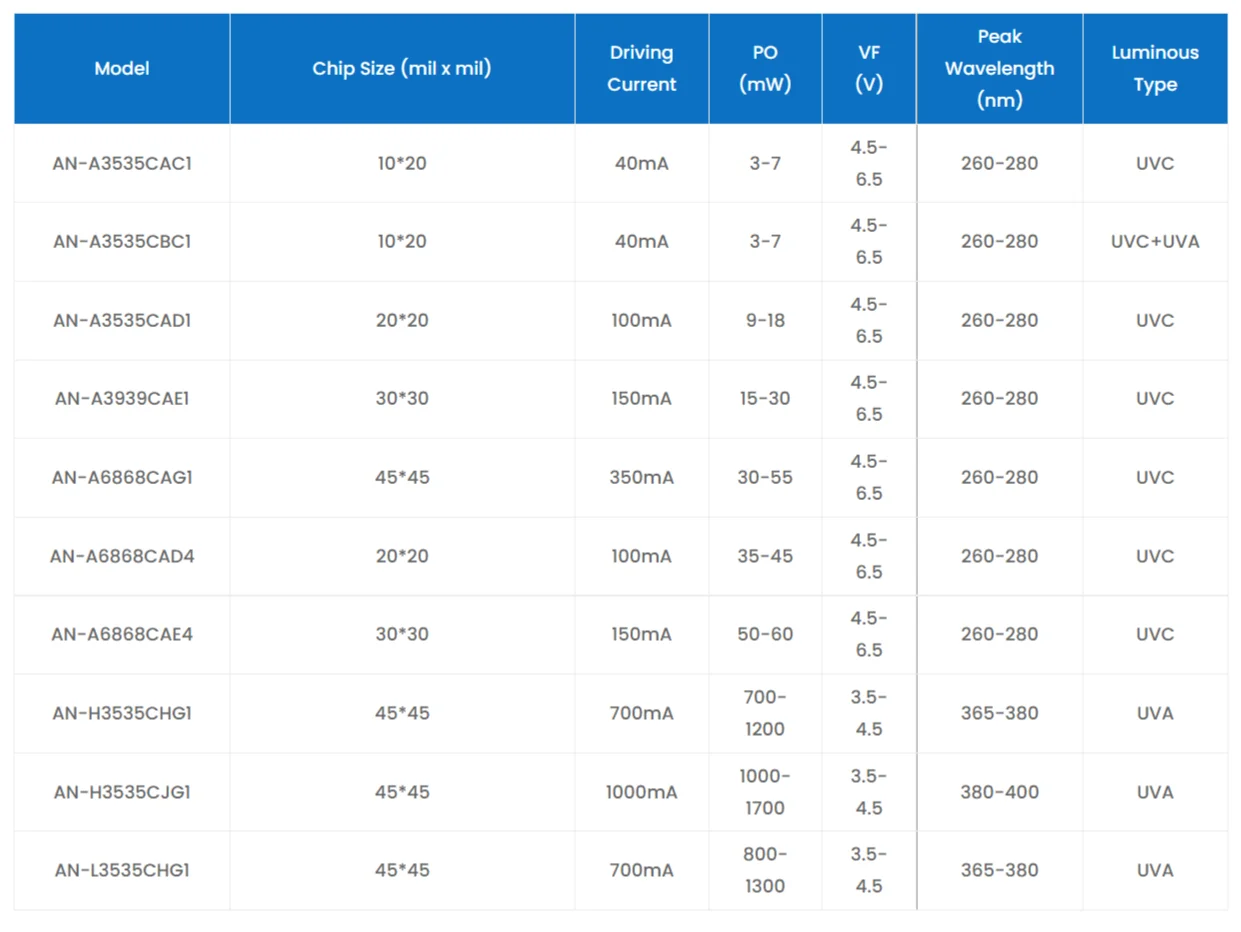Select model AN-A3535CBC1 cell
Image resolution: width=1241 pixels, height=932 pixels.
[x=122, y=242]
